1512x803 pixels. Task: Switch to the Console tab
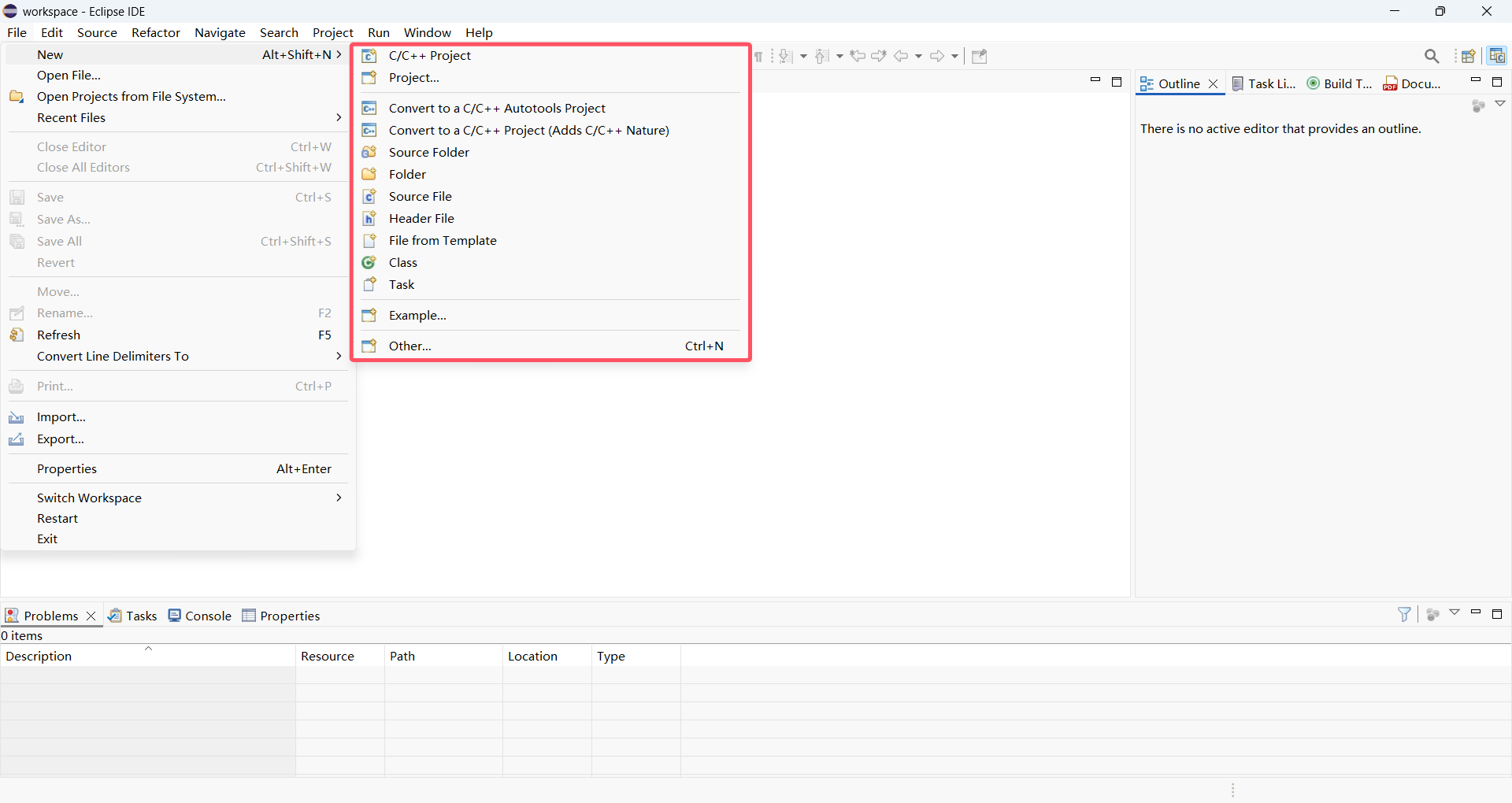click(x=200, y=616)
